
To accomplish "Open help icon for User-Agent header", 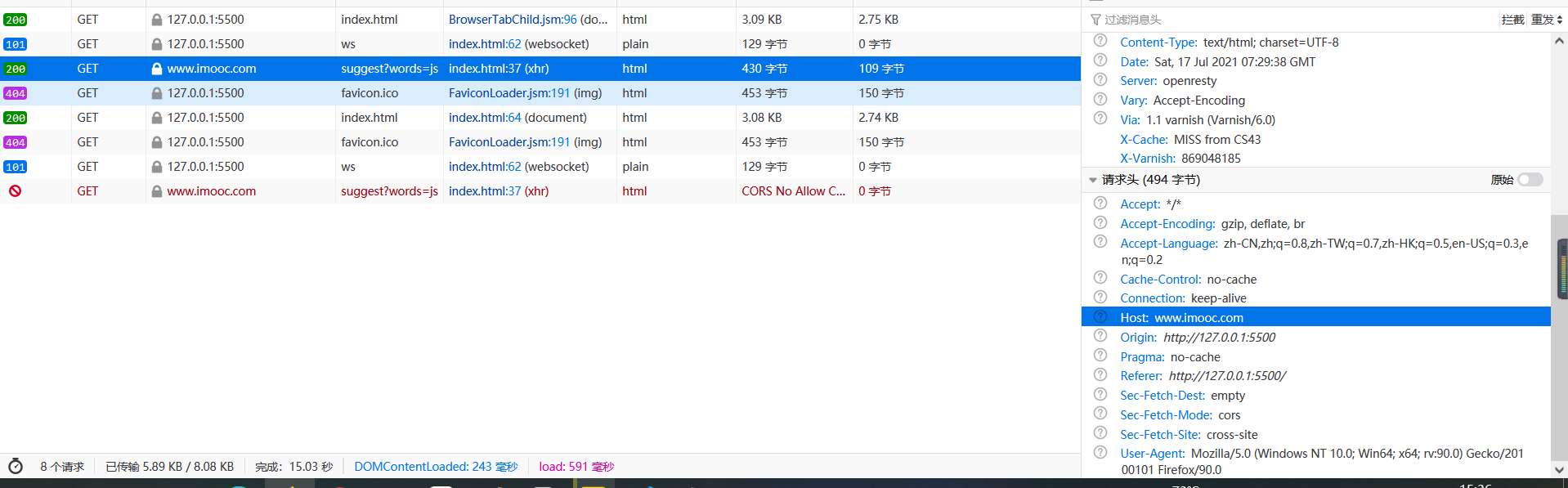I will [x=1100, y=452].
